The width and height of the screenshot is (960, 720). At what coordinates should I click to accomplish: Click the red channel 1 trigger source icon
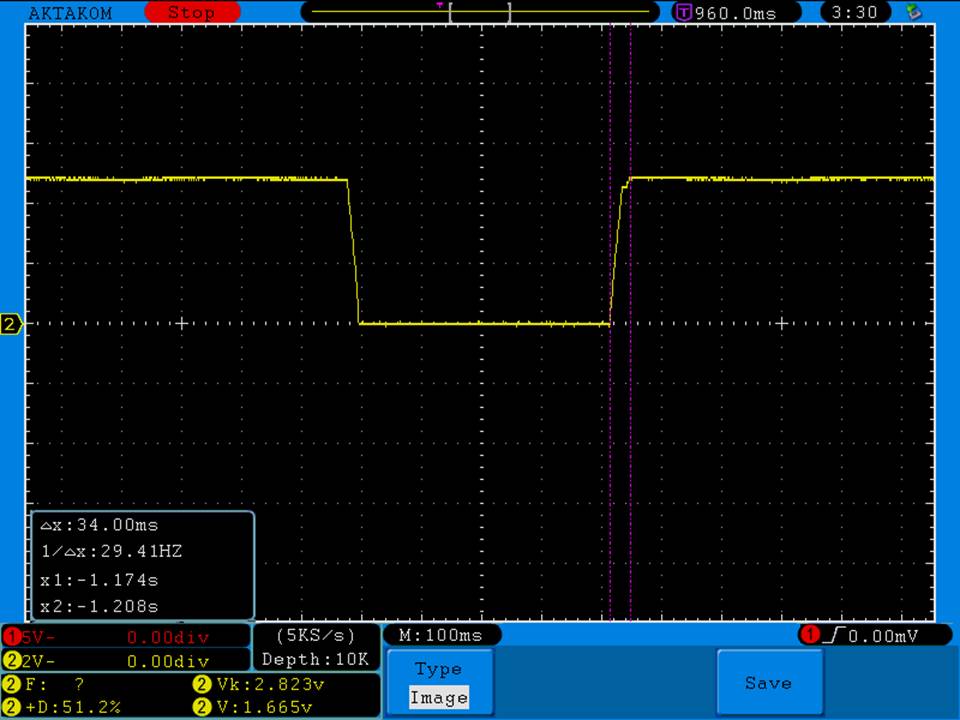coord(808,635)
